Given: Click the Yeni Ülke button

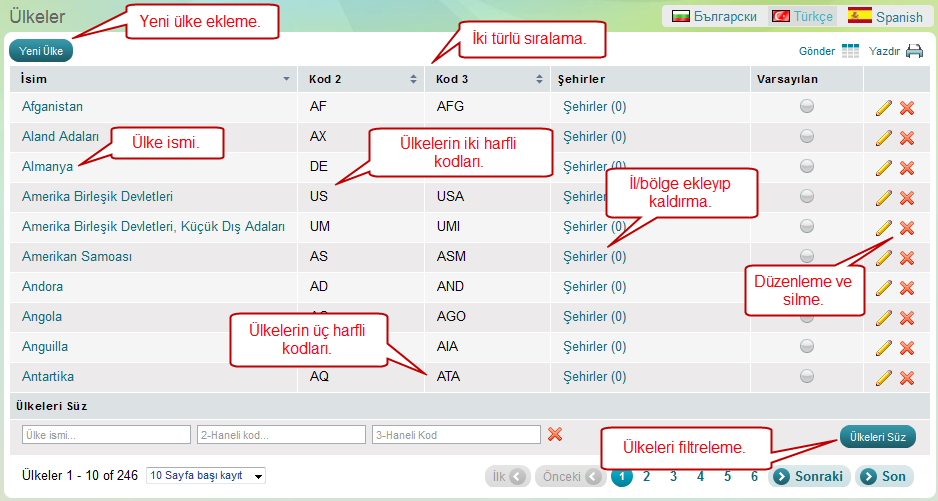Looking at the screenshot, I should tap(40, 49).
